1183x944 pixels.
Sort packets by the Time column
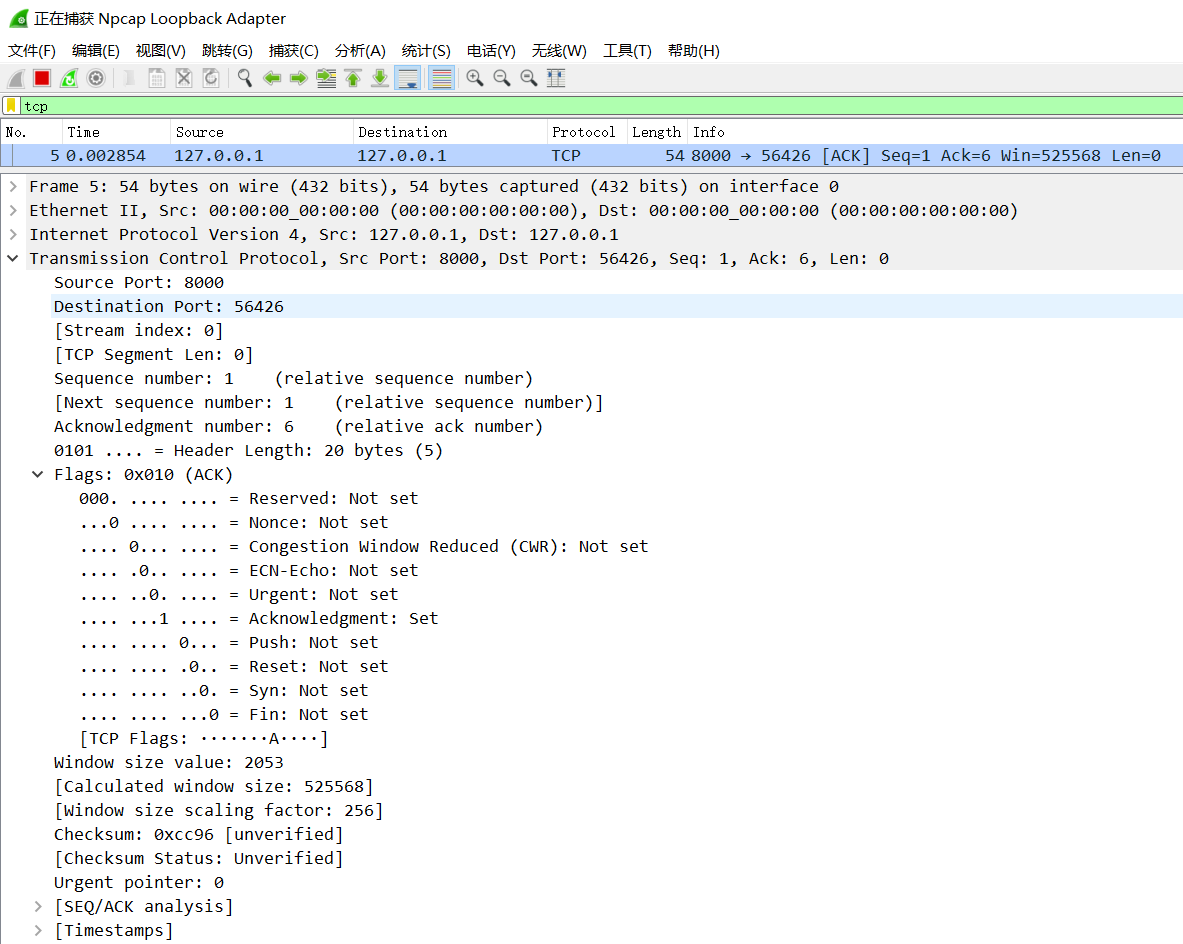(84, 132)
